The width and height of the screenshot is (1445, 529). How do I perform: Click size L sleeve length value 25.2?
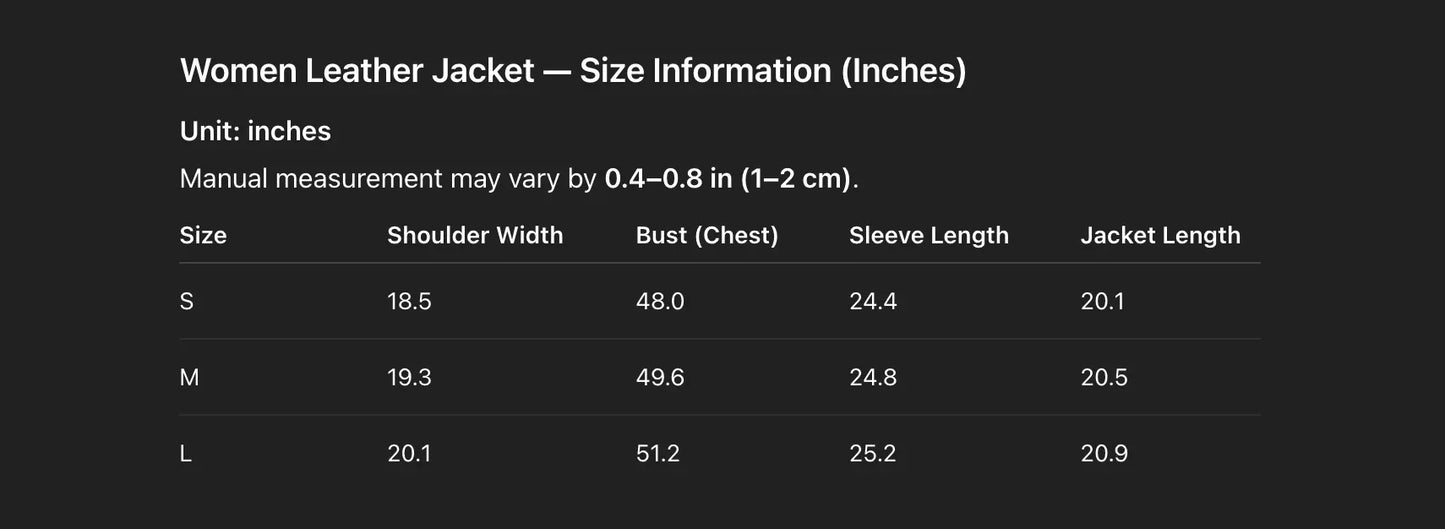click(873, 453)
